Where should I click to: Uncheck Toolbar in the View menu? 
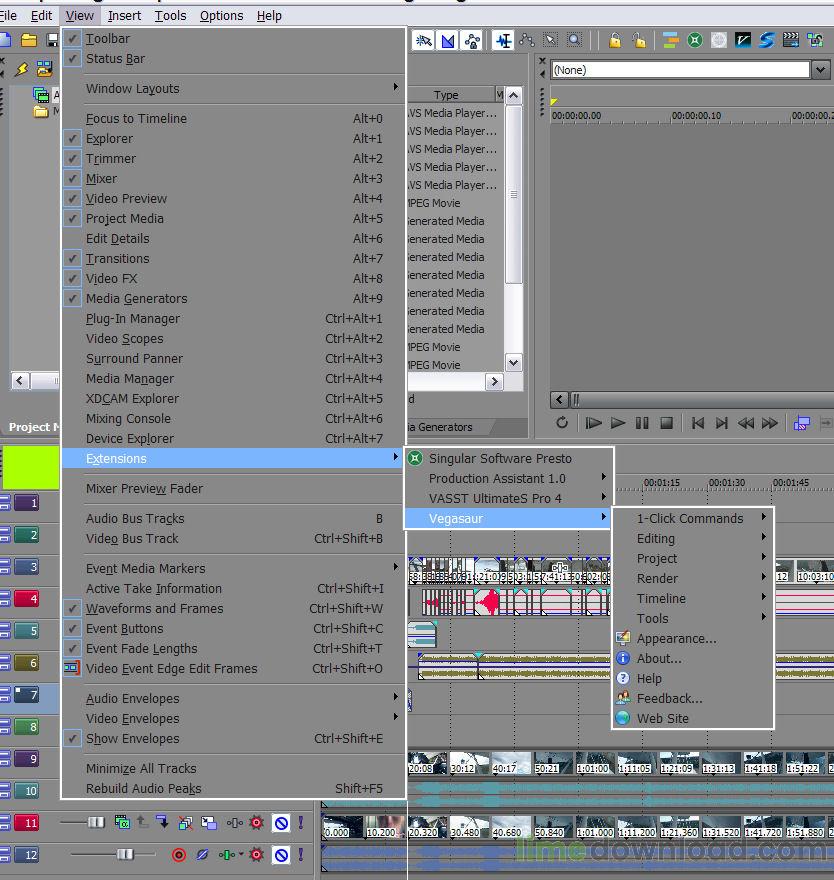click(x=108, y=38)
